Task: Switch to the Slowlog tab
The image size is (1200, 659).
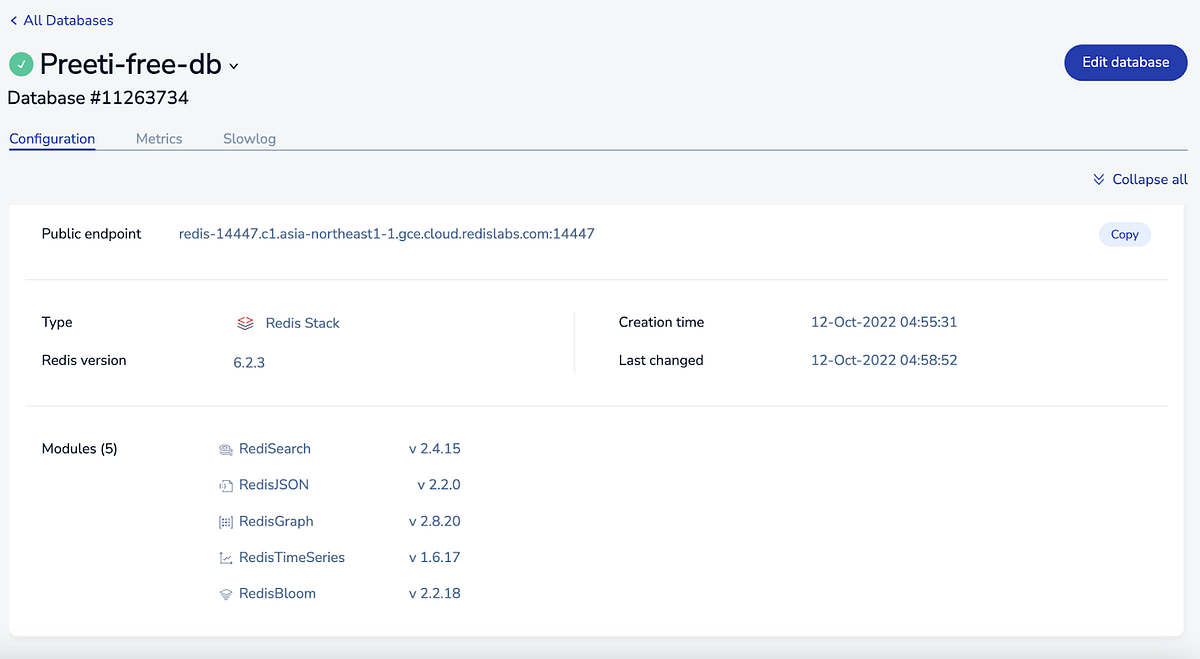Action: pyautogui.click(x=249, y=139)
